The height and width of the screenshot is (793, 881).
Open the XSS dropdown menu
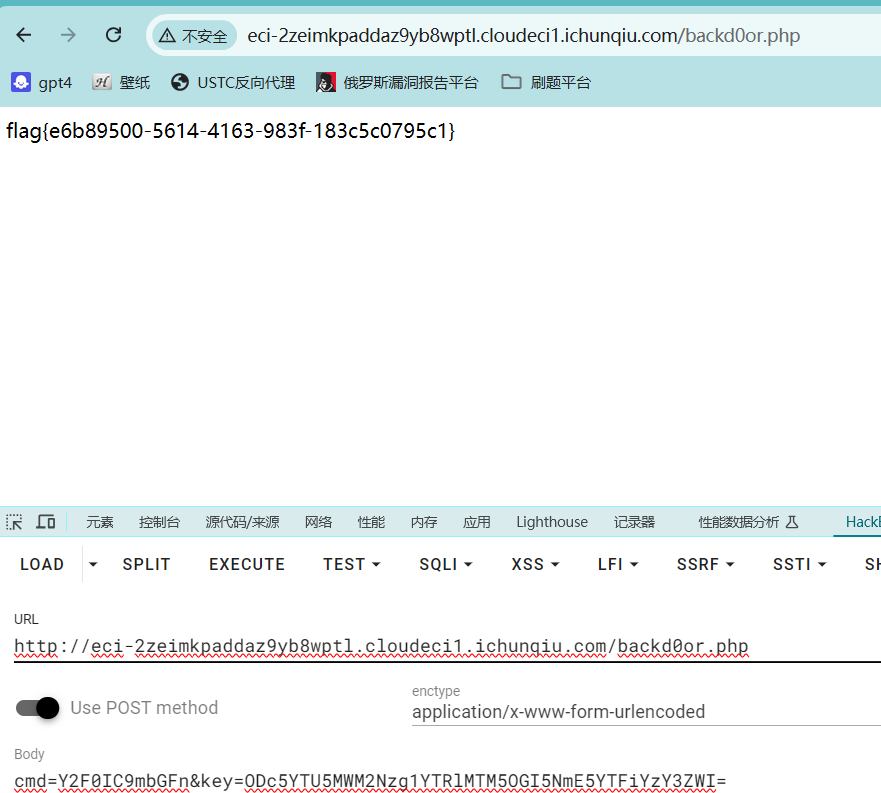coord(536,564)
